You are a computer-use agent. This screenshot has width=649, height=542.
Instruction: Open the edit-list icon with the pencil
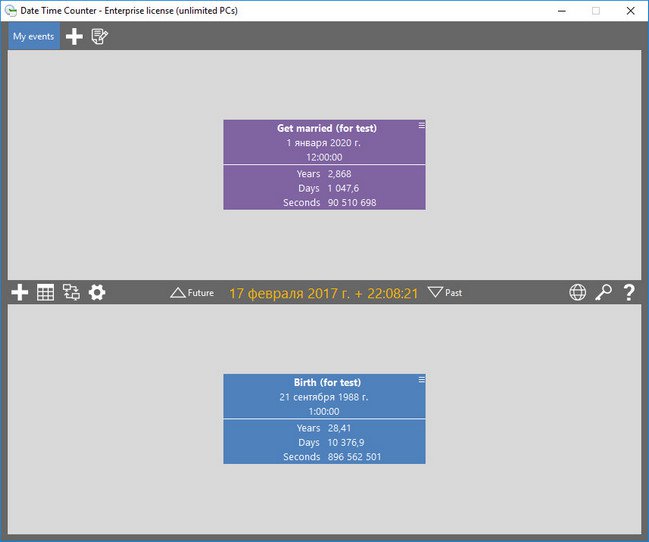click(99, 36)
